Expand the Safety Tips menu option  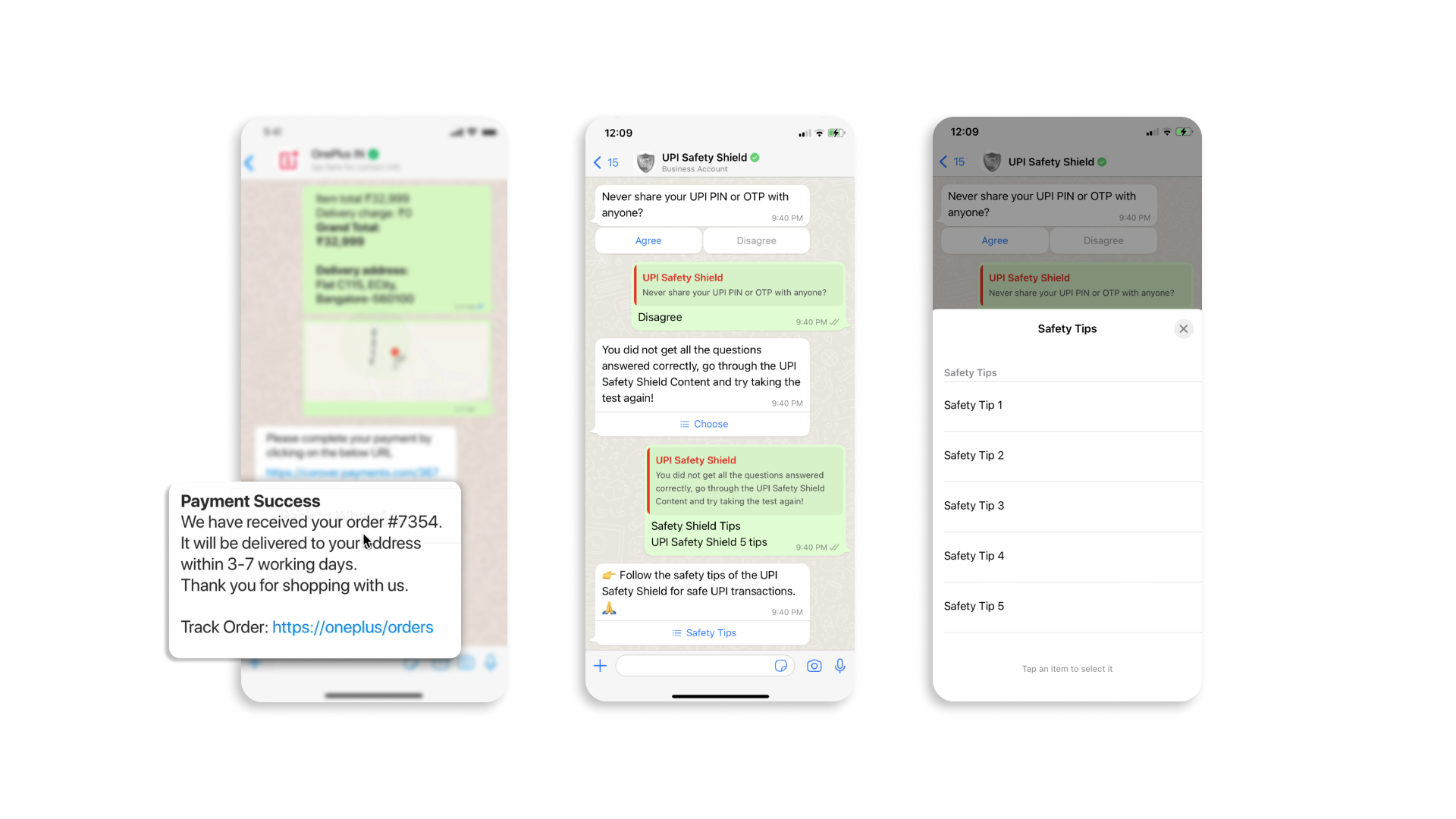click(702, 632)
